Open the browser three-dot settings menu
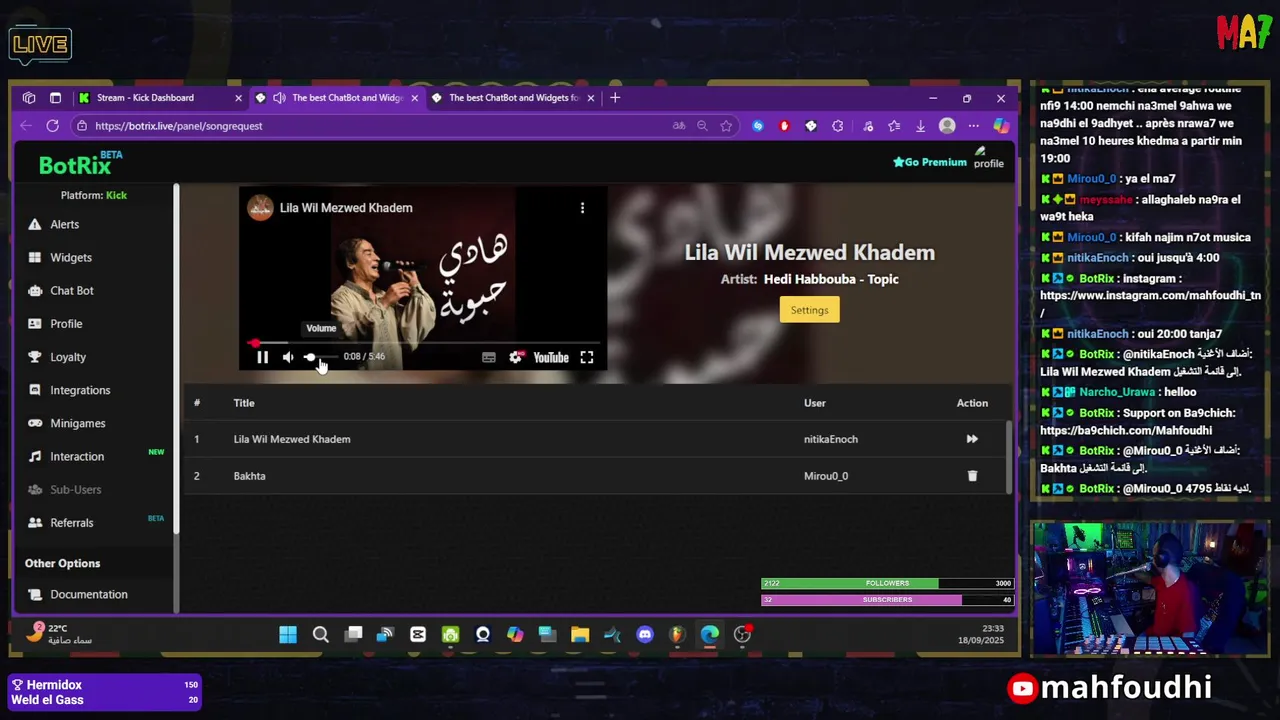Image resolution: width=1280 pixels, height=720 pixels. 973,126
